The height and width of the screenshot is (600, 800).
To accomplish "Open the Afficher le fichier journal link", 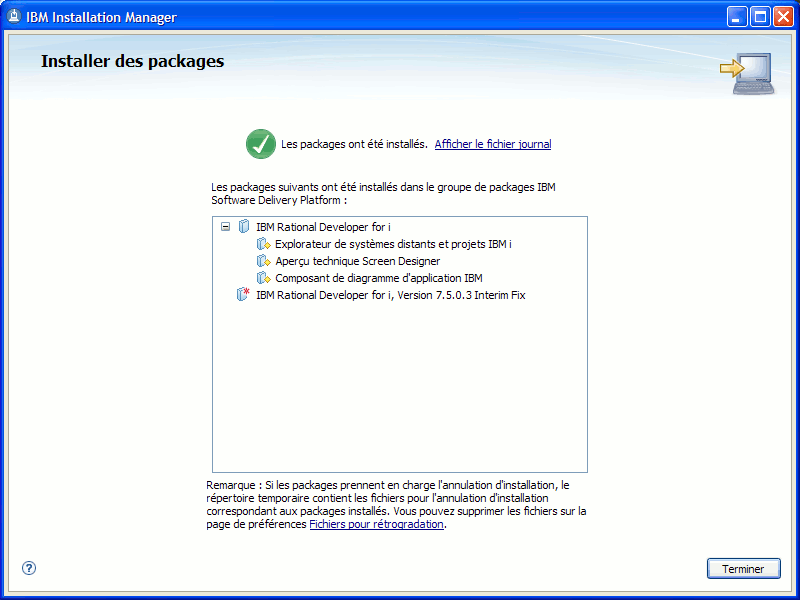I will pos(493,144).
